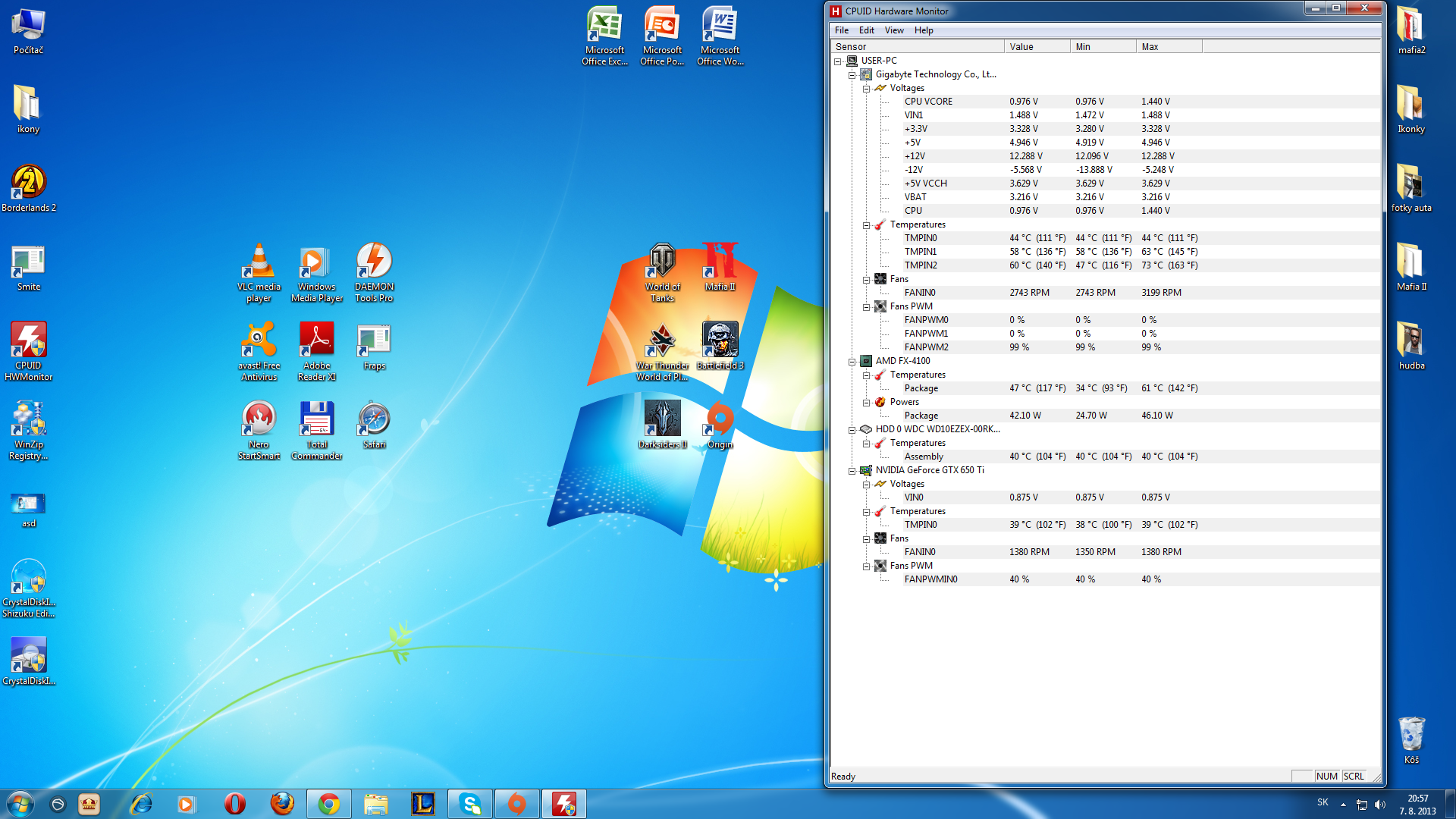
Task: Collapse the NVIDIA GeForce GTX 650 Ti node
Action: (852, 471)
